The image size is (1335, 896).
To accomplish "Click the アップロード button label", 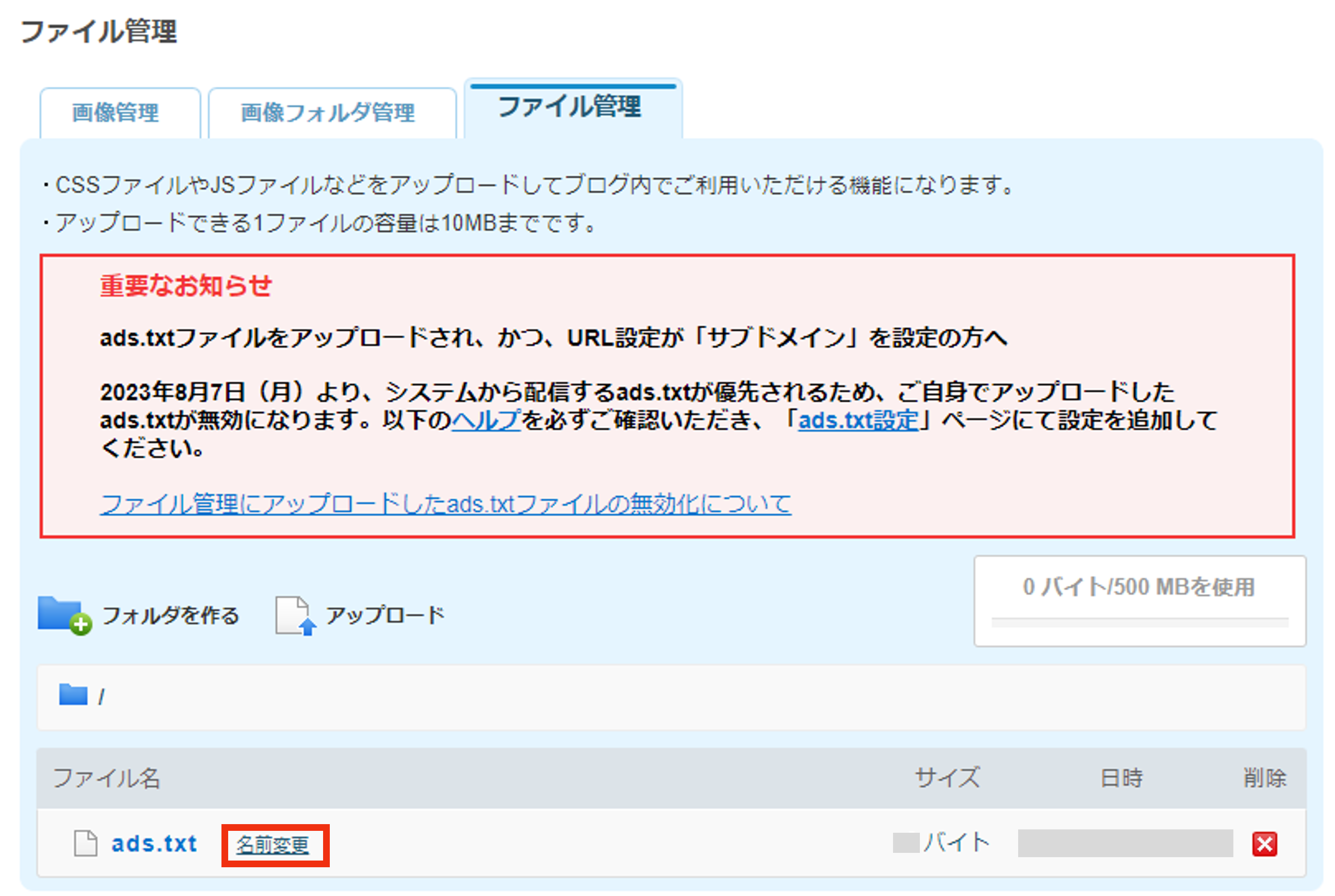I will click(385, 615).
